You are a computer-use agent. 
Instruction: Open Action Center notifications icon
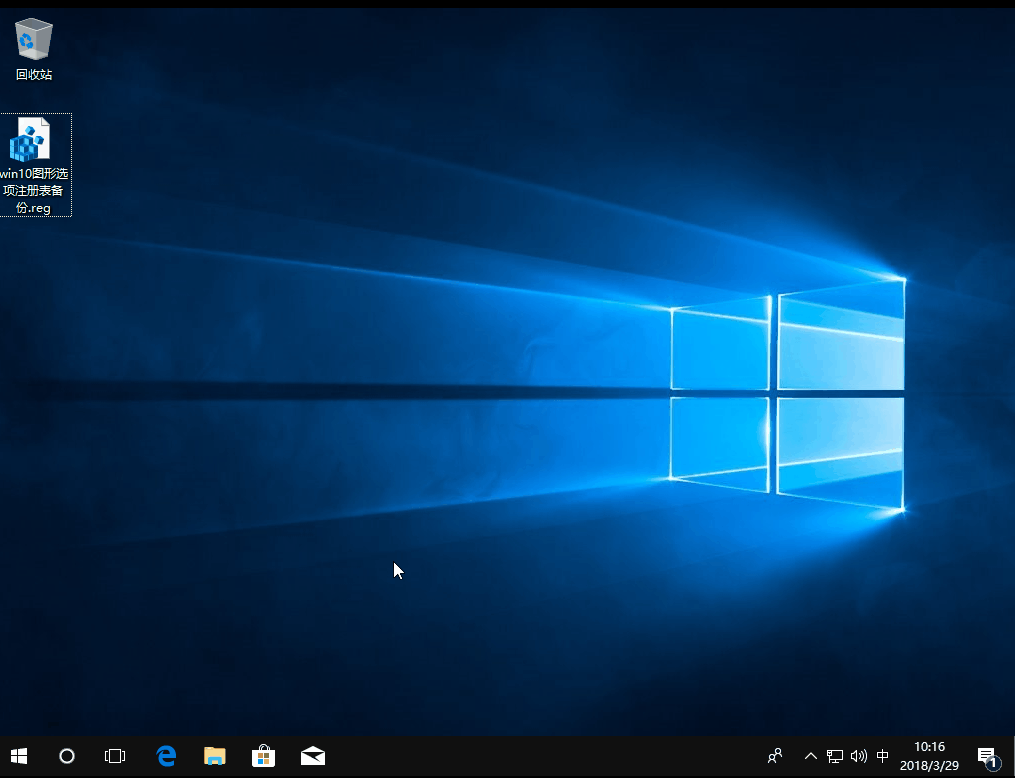click(x=987, y=756)
